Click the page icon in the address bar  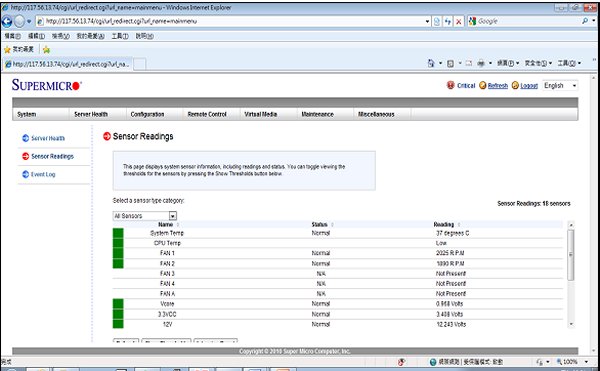[x=40, y=21]
